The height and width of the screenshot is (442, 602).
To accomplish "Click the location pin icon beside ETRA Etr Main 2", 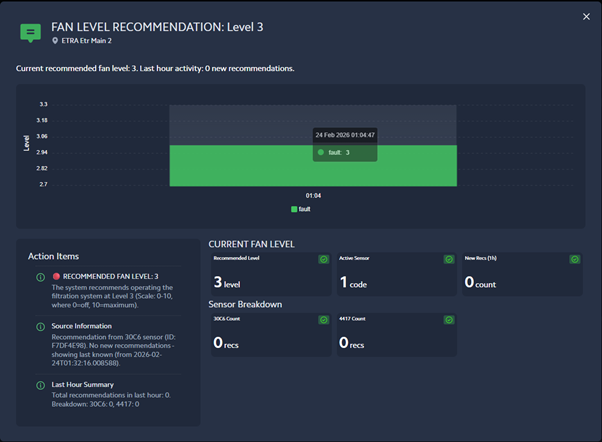I will pyautogui.click(x=55, y=41).
